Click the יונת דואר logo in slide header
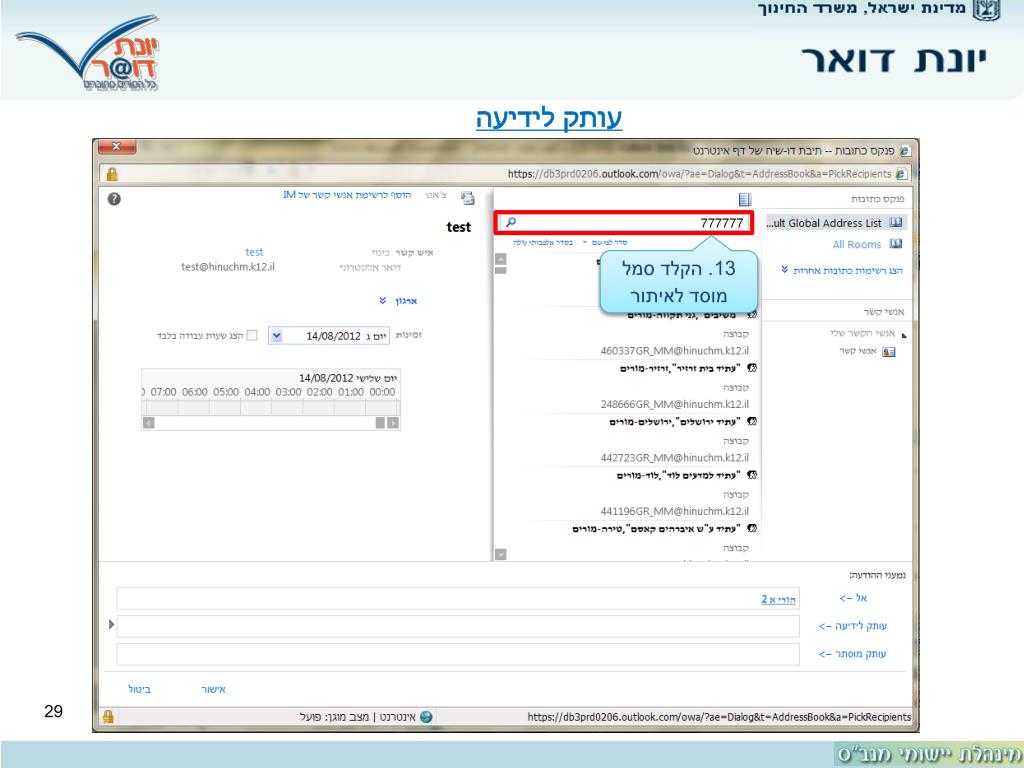1024x768 pixels. tap(88, 54)
